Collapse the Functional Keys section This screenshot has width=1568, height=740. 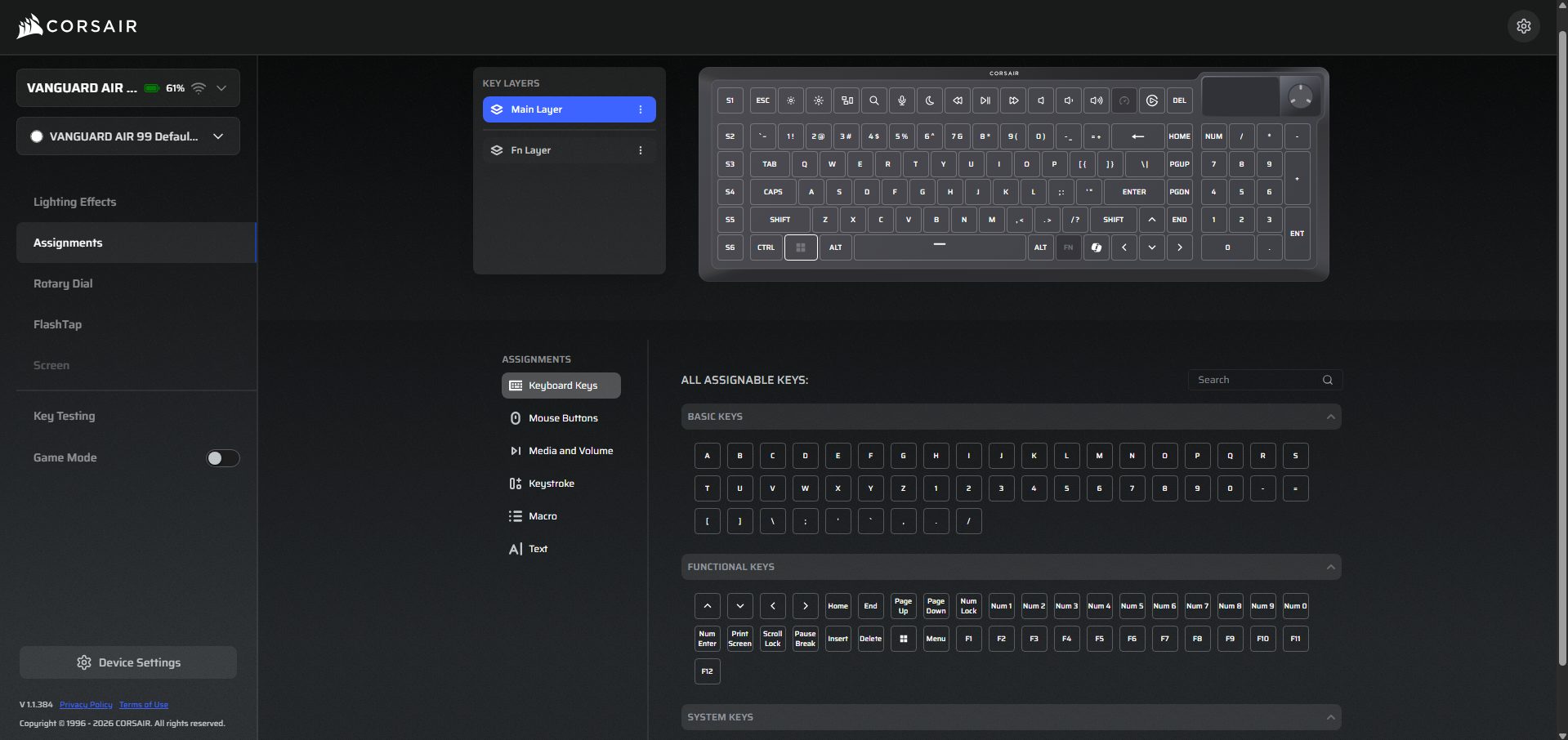point(1330,567)
